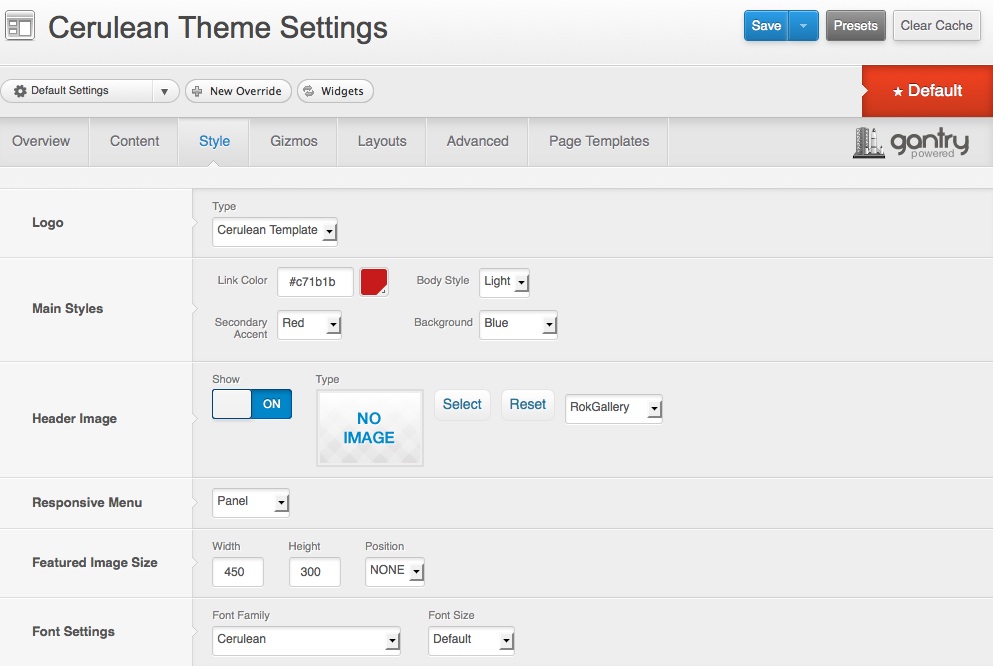The height and width of the screenshot is (666, 993).
Task: Switch to the Content tab
Action: point(134,142)
